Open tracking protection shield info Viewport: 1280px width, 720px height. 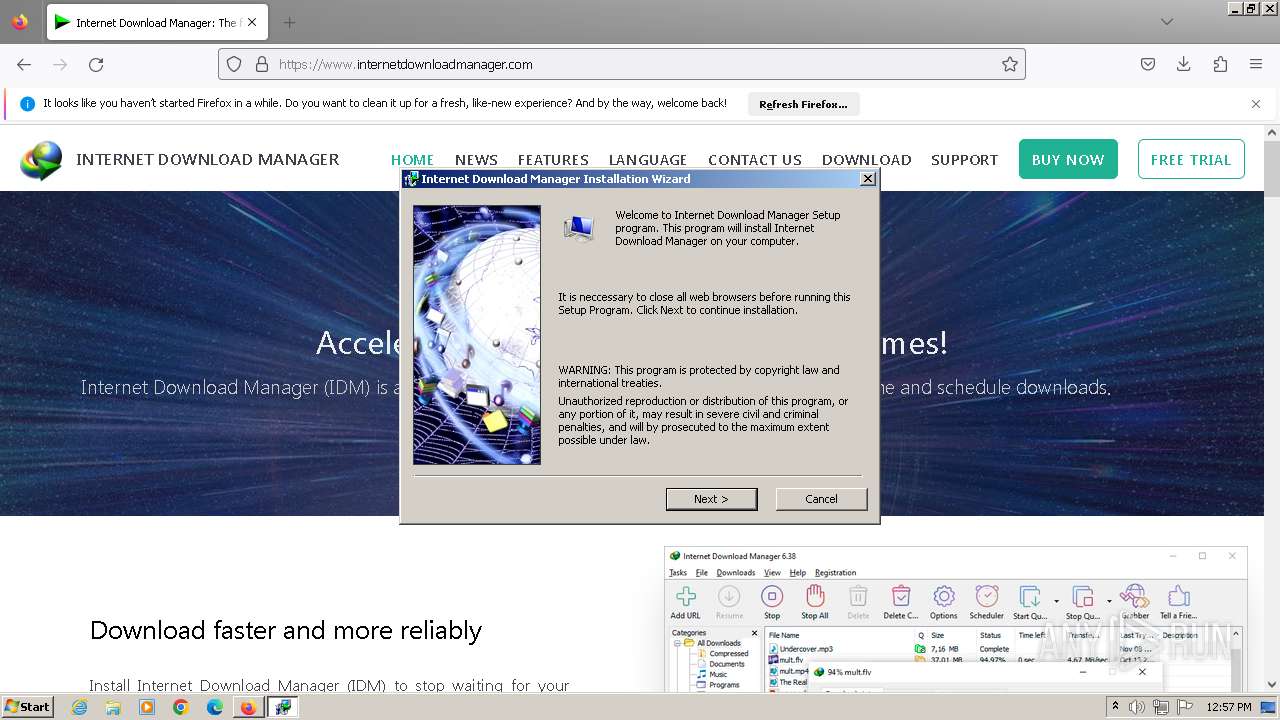[x=234, y=64]
